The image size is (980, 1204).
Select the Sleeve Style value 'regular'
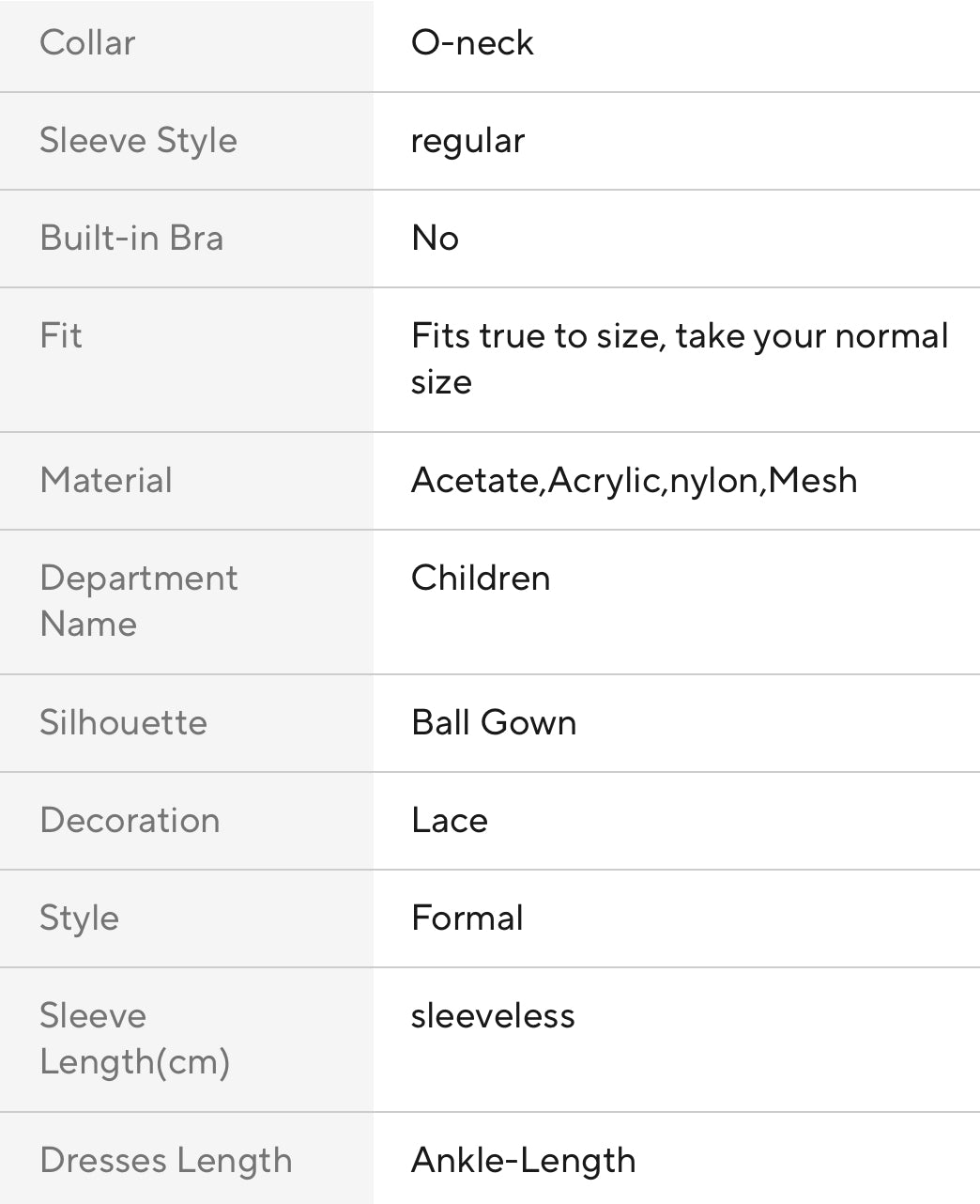tap(467, 141)
